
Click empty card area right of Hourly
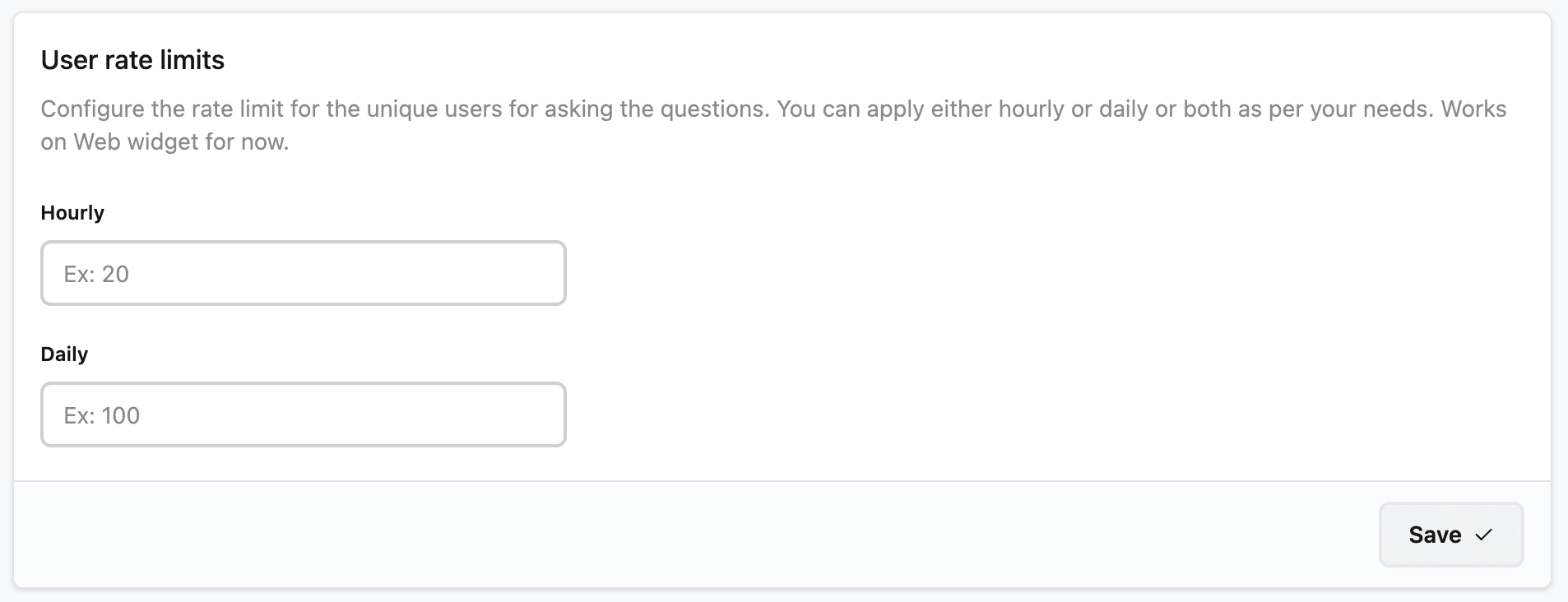click(x=987, y=273)
